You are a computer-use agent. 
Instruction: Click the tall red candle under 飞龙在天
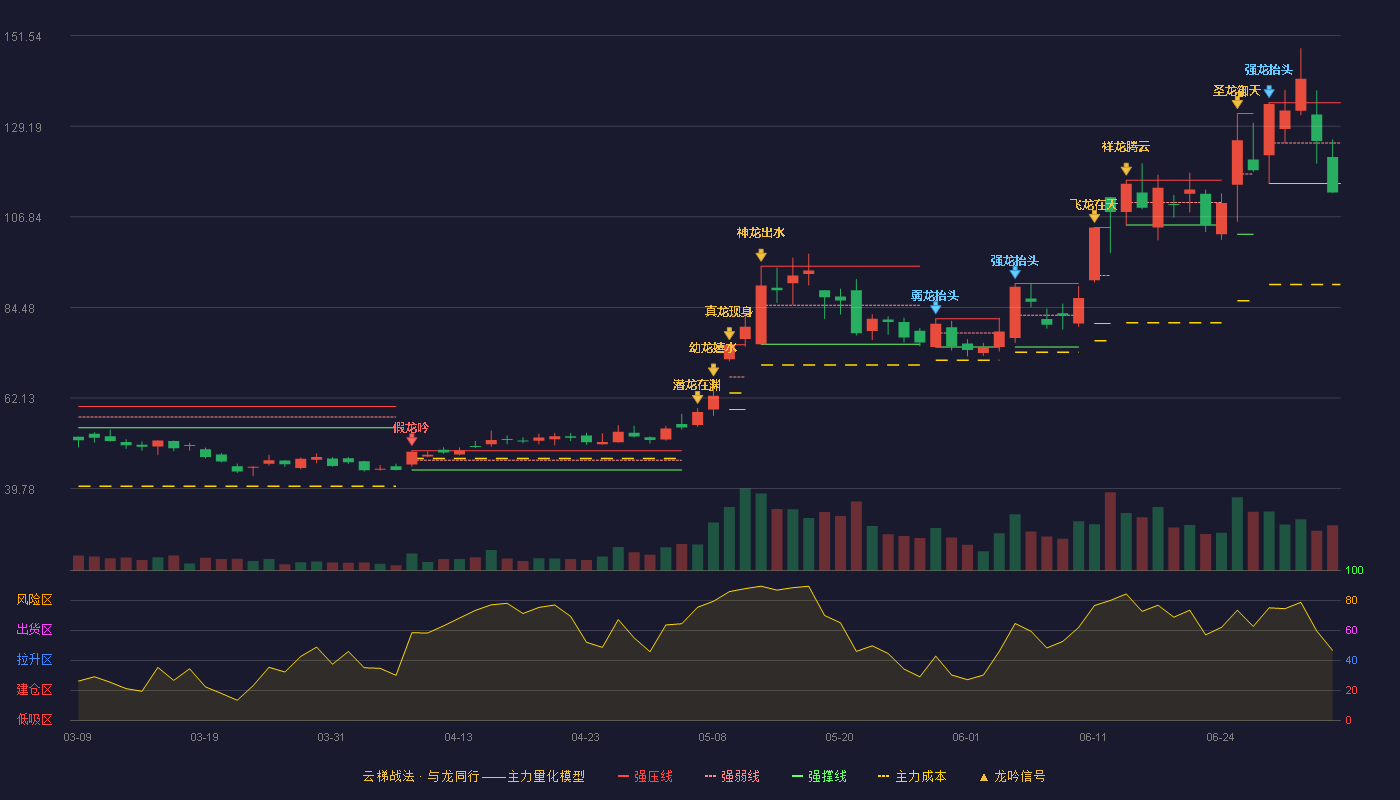point(1094,253)
